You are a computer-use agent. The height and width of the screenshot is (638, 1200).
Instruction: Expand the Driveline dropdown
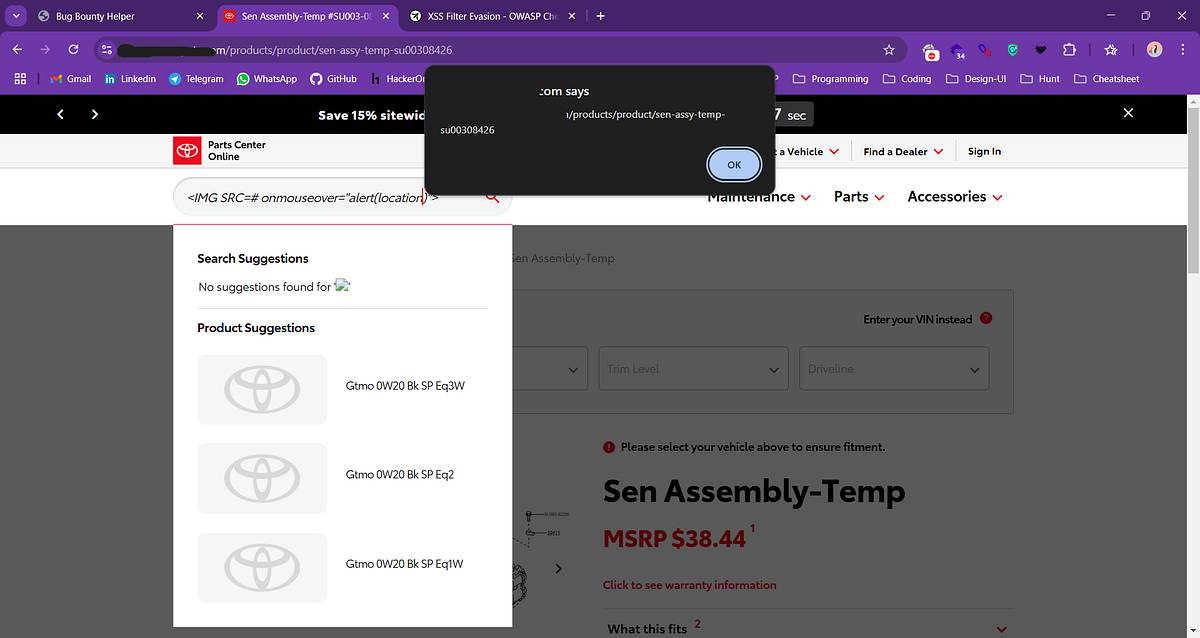click(893, 368)
